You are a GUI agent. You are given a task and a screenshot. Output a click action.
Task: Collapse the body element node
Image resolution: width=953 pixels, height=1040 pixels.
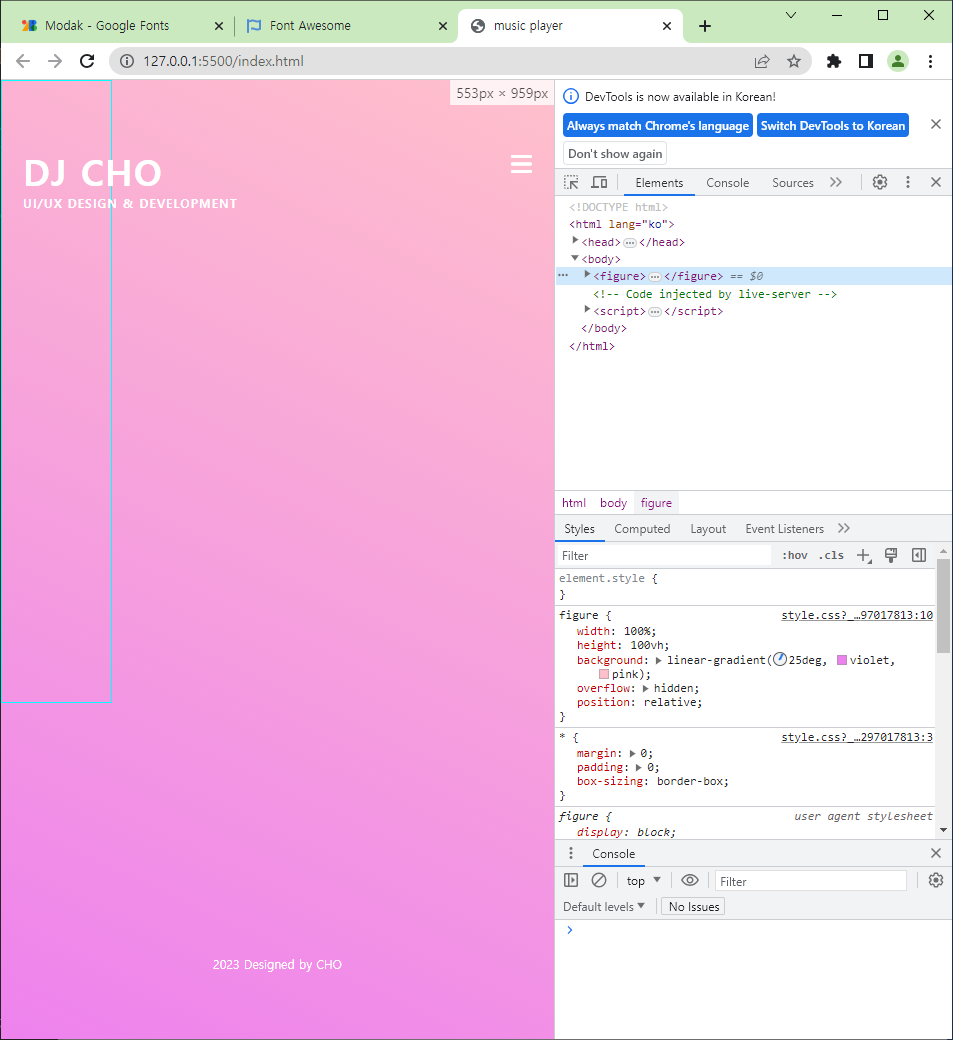[575, 258]
